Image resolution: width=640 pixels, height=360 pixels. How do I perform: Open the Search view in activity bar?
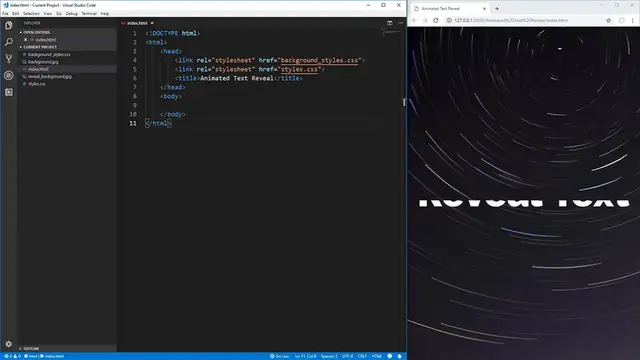pos(9,42)
